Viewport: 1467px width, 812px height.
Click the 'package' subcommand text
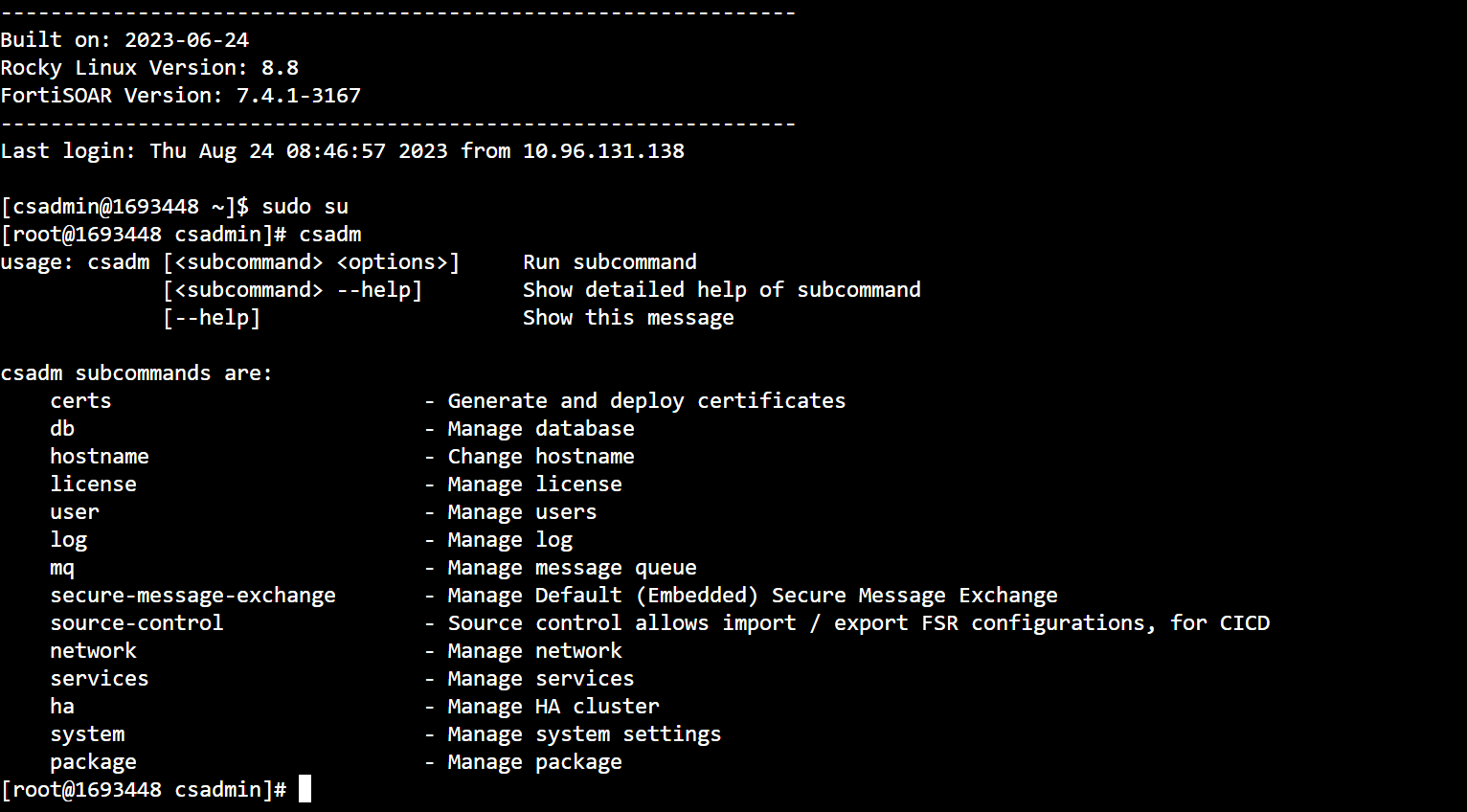pos(93,761)
